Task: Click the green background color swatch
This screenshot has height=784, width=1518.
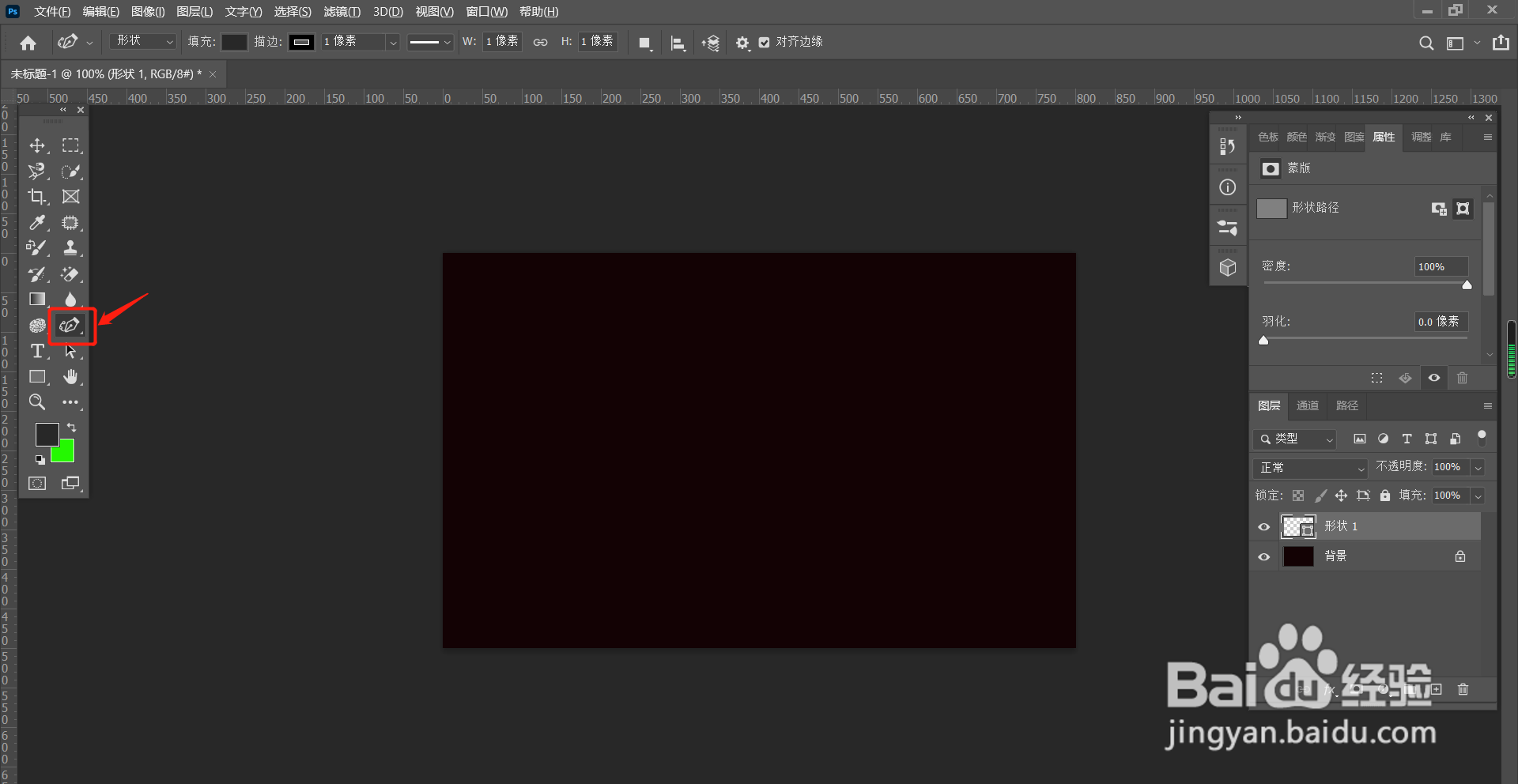Action: tap(66, 454)
